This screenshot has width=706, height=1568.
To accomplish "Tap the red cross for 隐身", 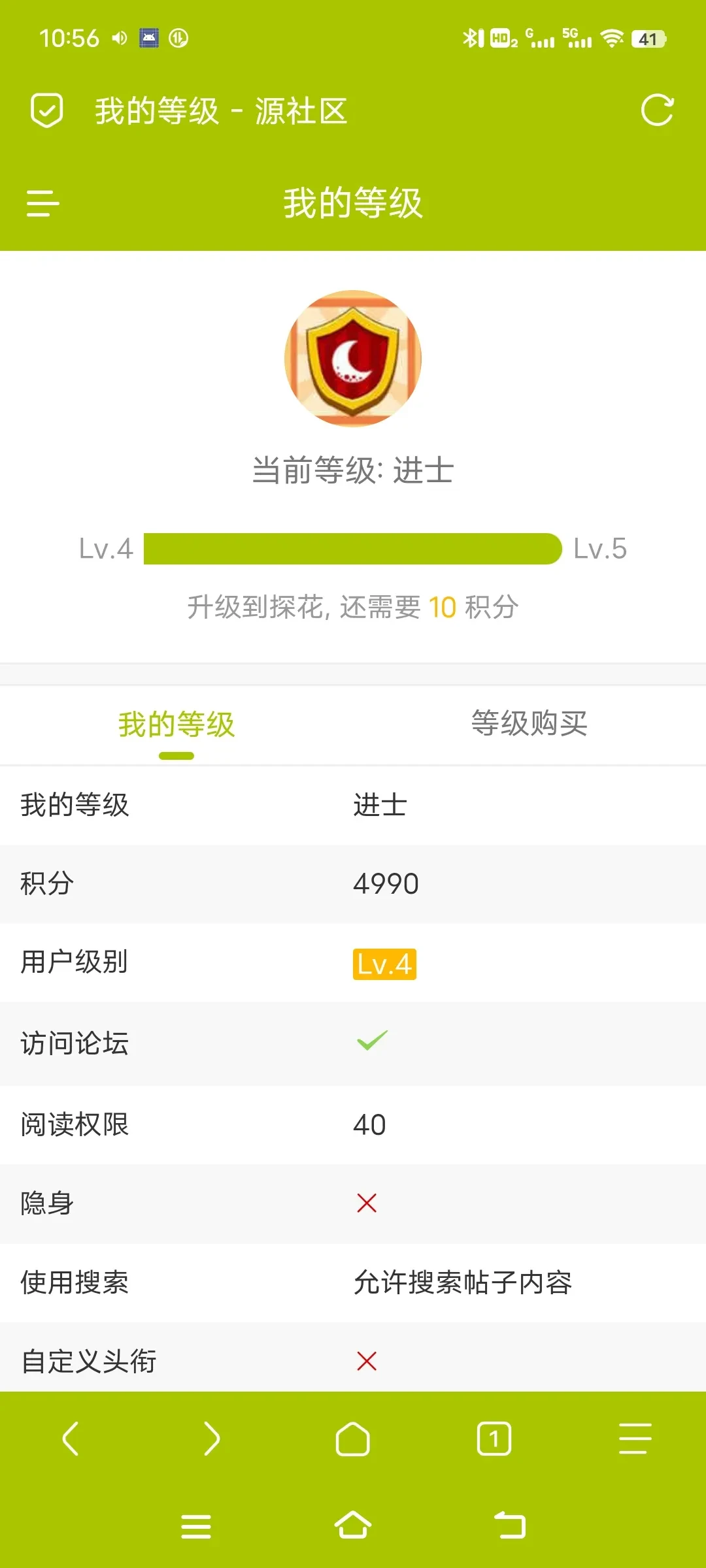I will tap(367, 1203).
